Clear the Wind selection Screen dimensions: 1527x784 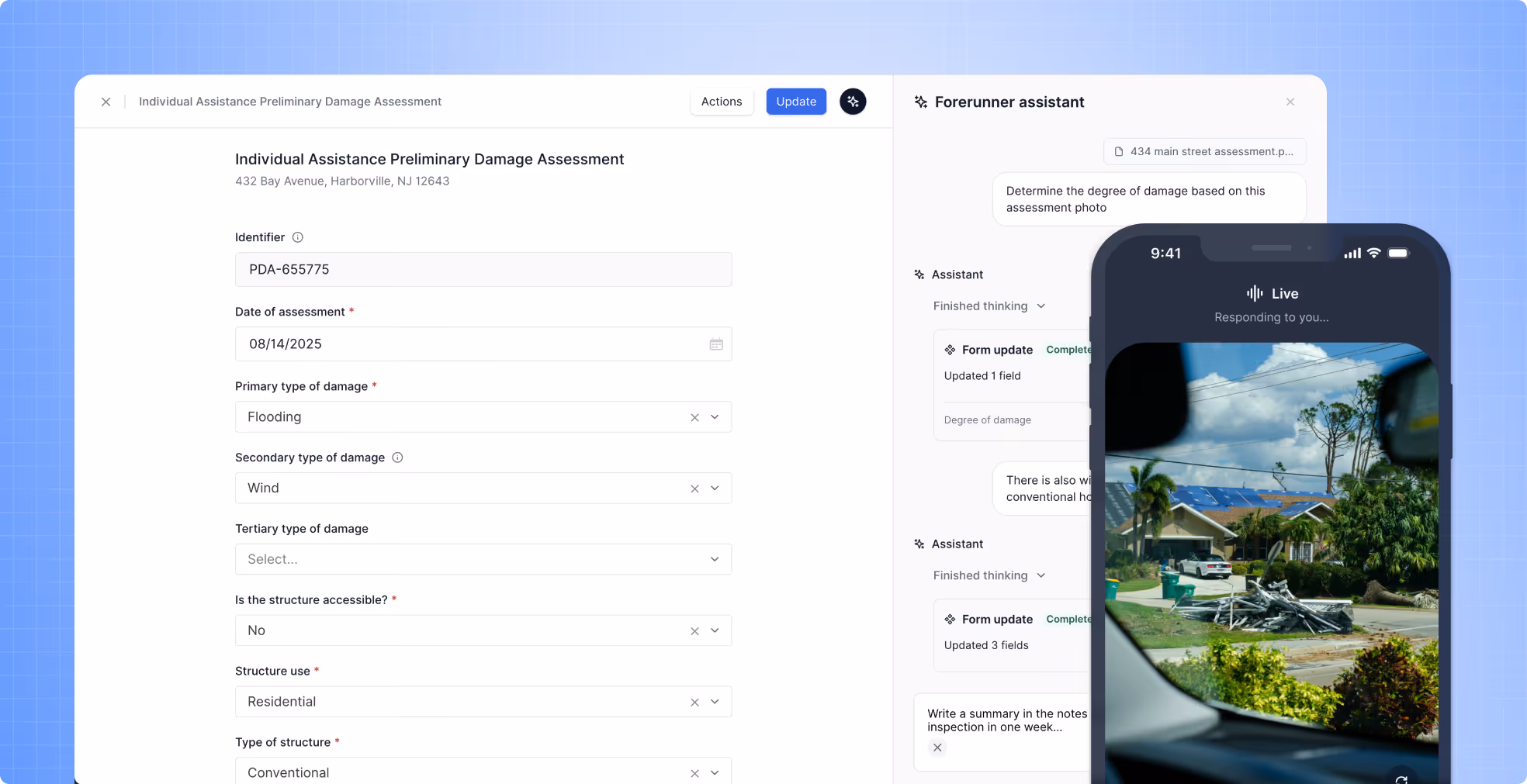click(694, 489)
